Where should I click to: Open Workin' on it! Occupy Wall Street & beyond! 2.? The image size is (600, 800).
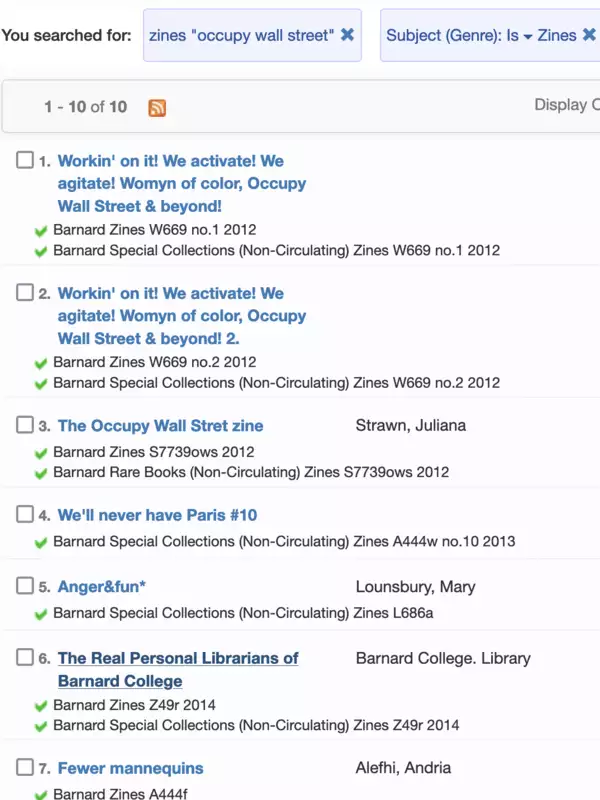click(182, 316)
